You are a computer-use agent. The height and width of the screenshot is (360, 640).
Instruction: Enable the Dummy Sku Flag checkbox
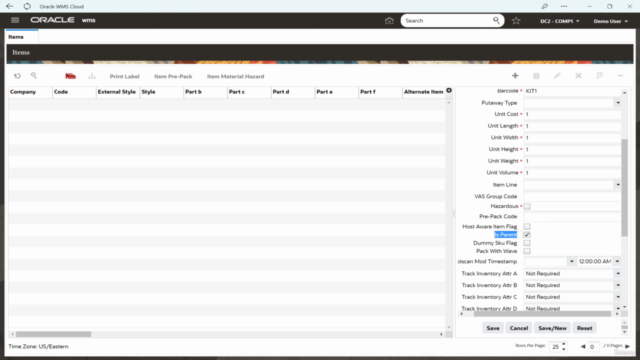pyautogui.click(x=527, y=243)
